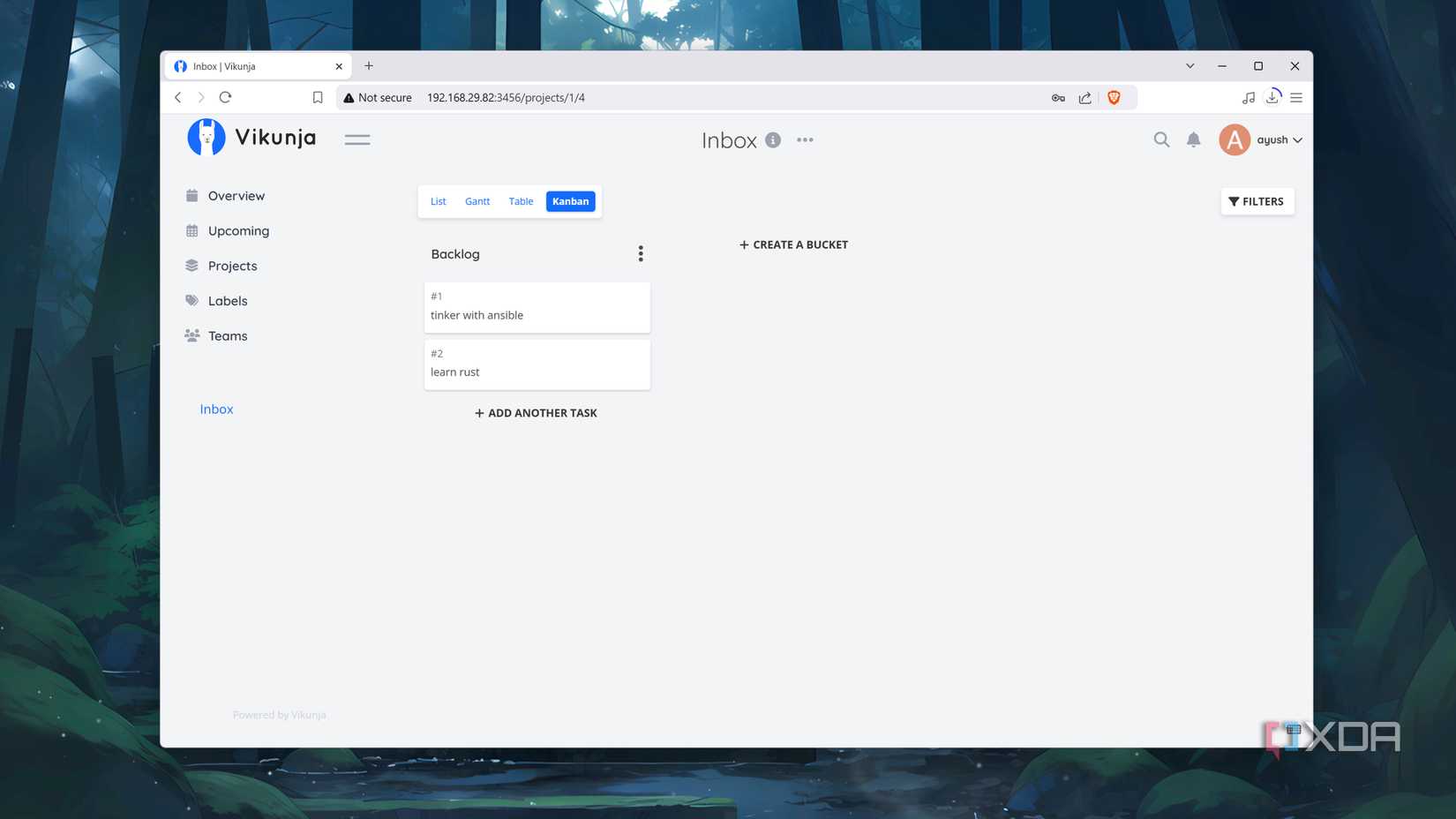Switch to List view

(x=438, y=201)
